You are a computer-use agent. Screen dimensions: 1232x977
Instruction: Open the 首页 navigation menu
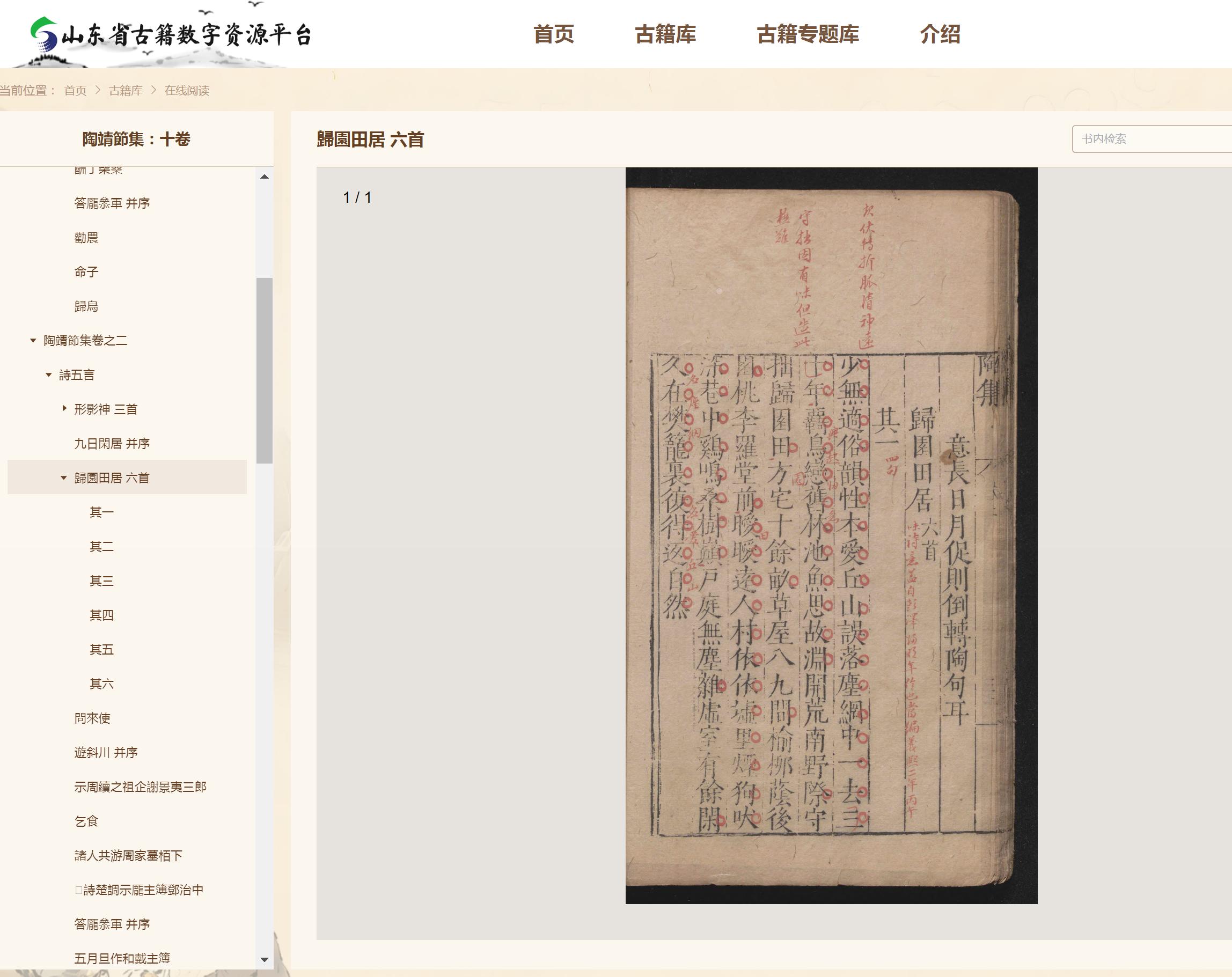[x=553, y=34]
